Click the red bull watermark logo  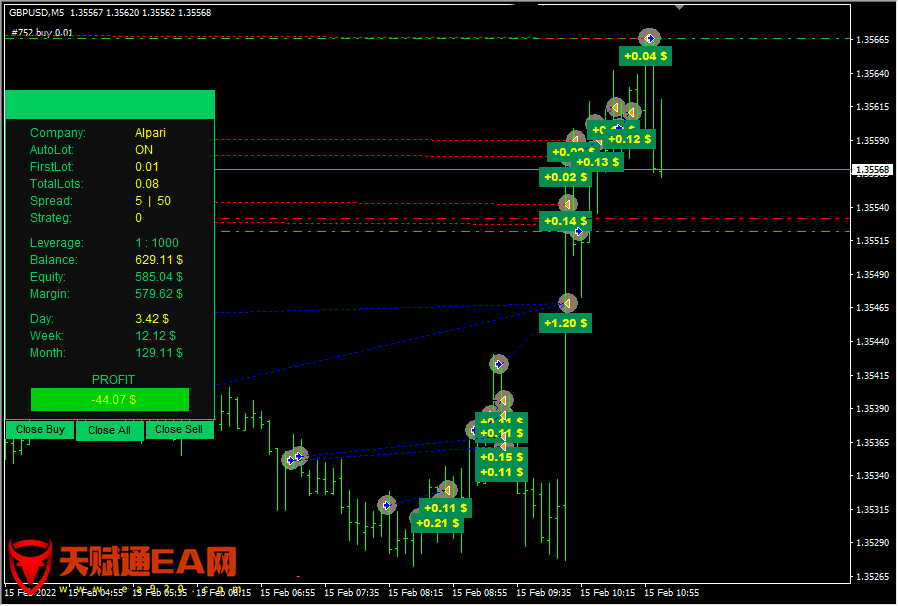(30, 565)
